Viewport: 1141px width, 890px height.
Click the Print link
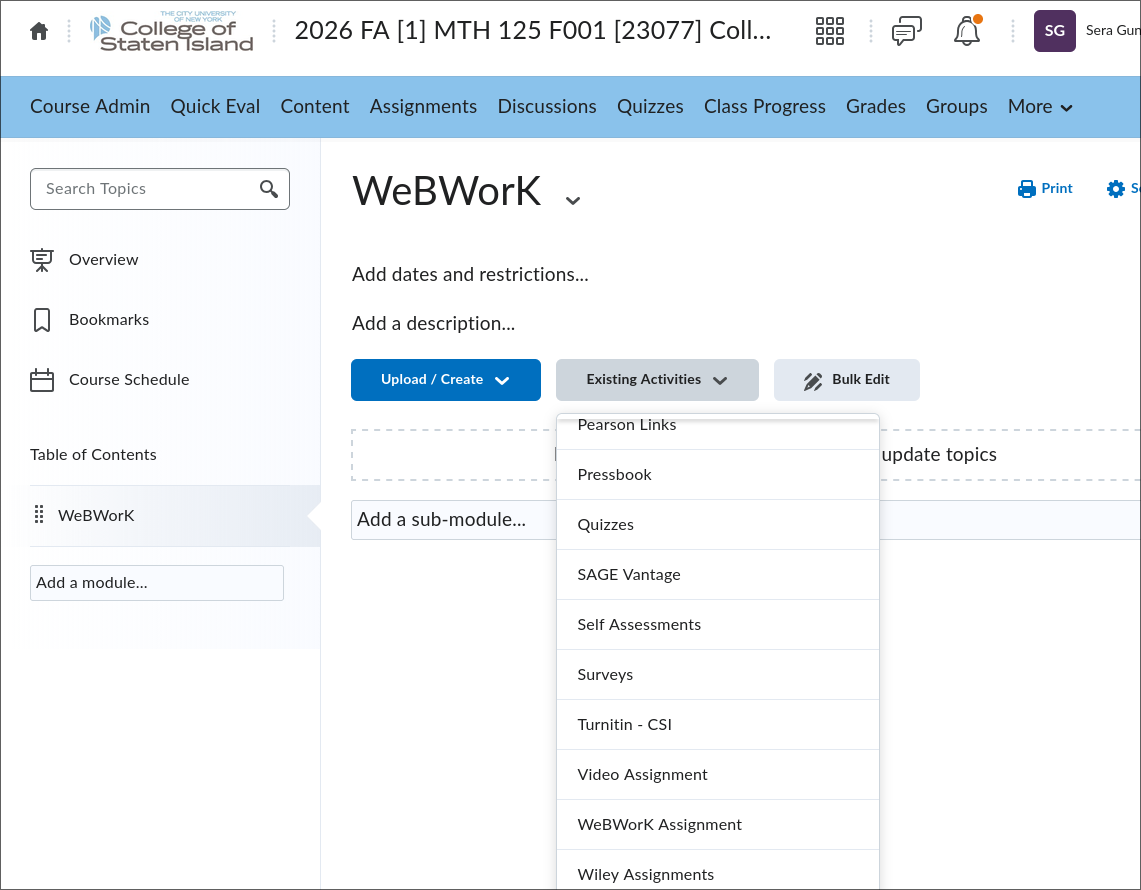click(1045, 189)
